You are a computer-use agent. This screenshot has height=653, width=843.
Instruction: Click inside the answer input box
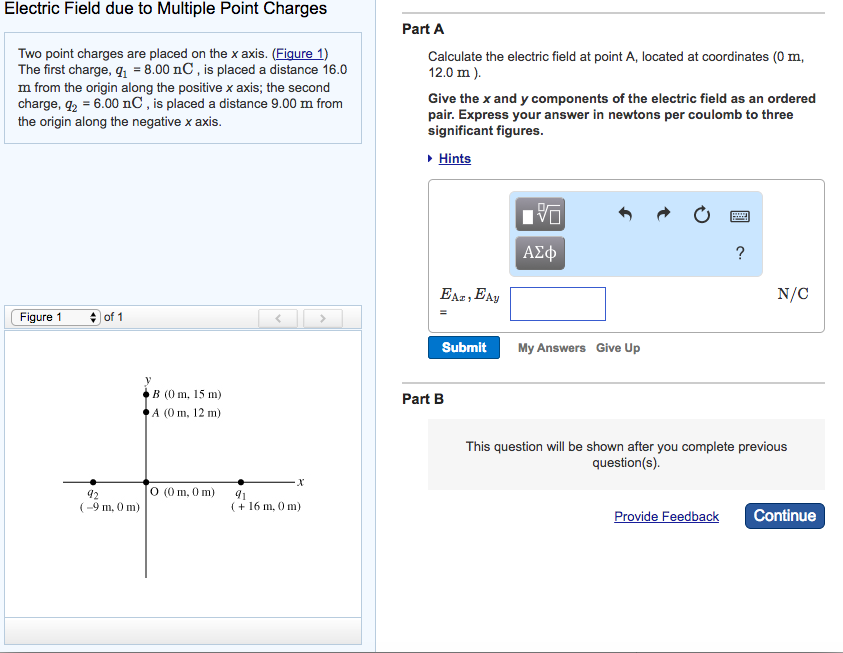[557, 303]
